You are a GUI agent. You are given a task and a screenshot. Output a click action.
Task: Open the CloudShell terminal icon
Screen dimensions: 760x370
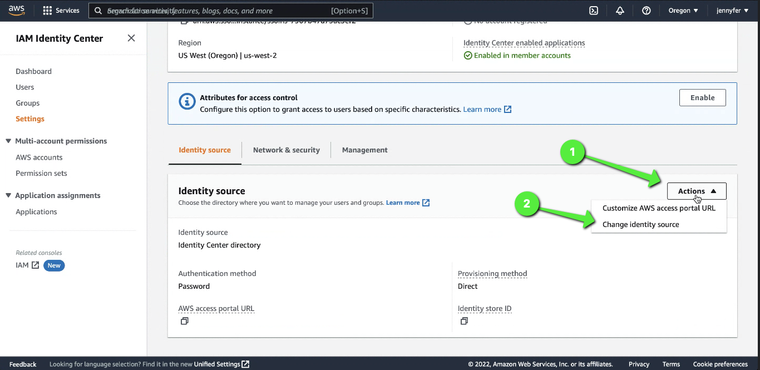(x=593, y=11)
